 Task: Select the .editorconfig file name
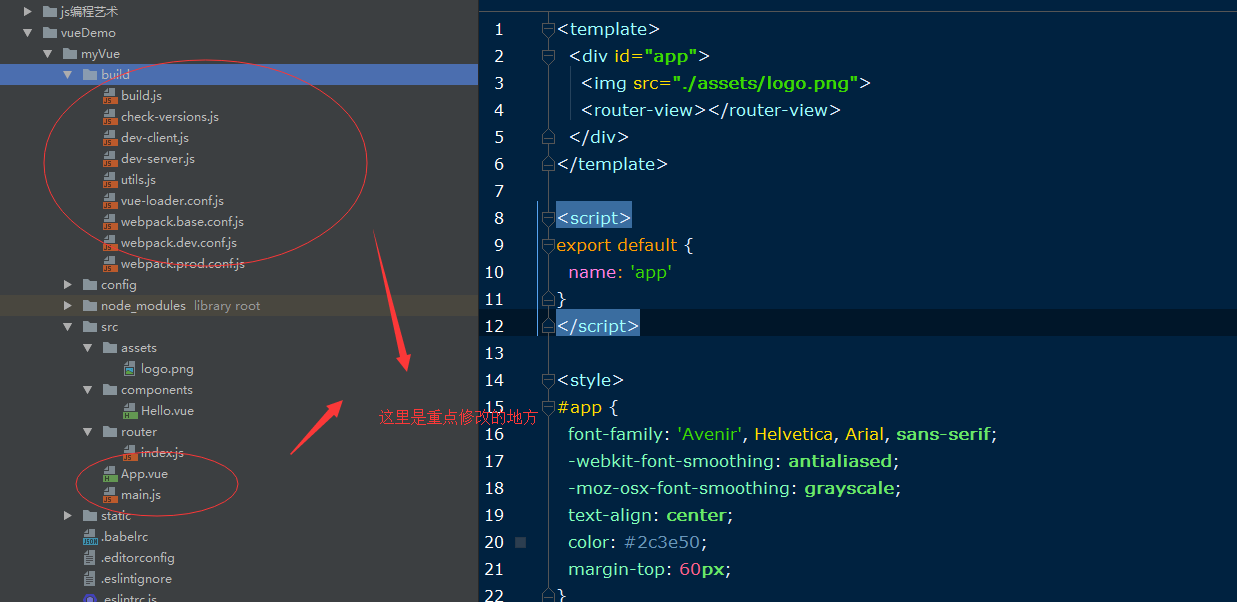coord(138,558)
